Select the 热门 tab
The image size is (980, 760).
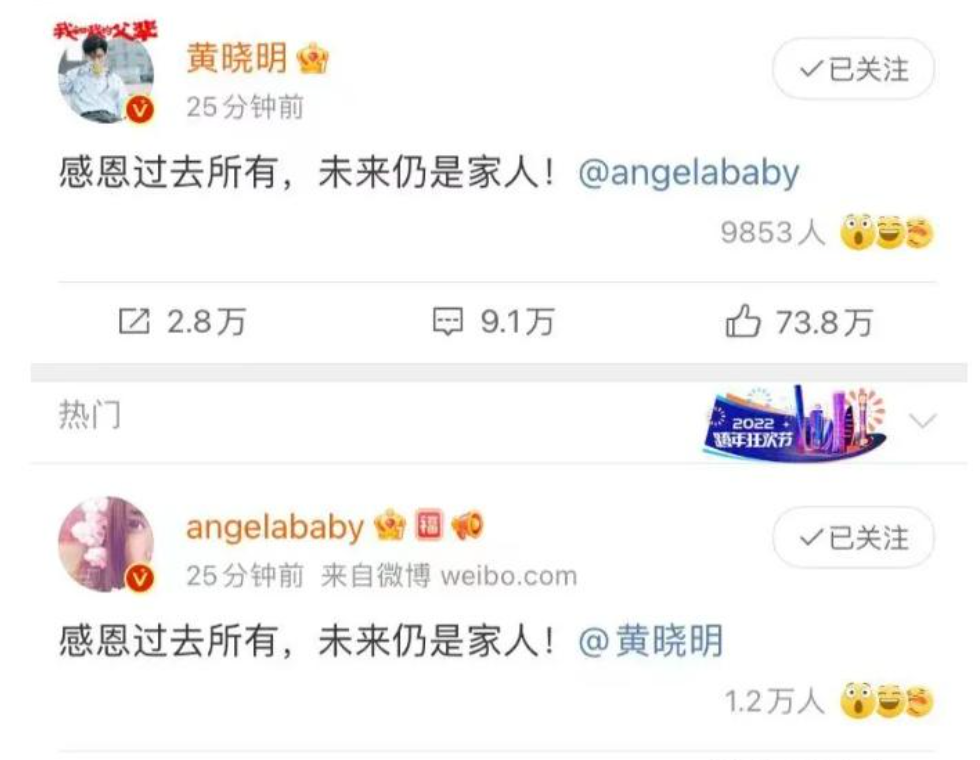pos(90,416)
